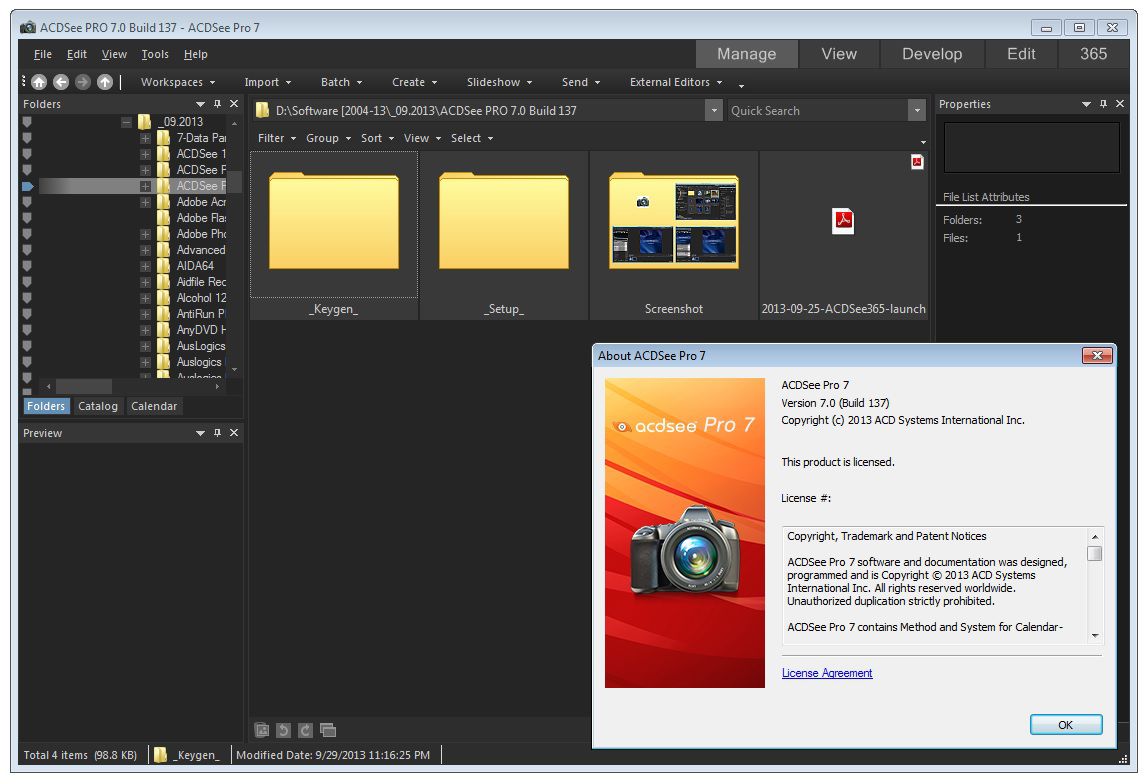The image size is (1148, 784).
Task: Toggle the Easy-Select marker for Adobe Fla
Action: pyautogui.click(x=27, y=218)
